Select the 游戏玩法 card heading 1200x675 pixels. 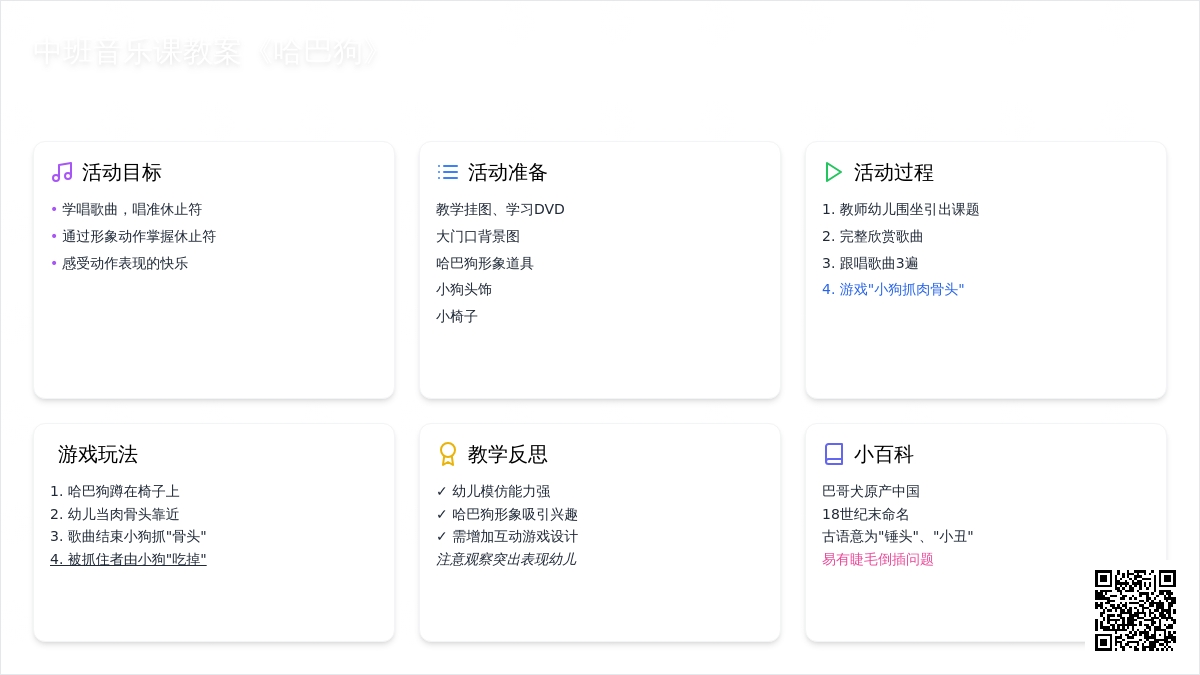(98, 454)
